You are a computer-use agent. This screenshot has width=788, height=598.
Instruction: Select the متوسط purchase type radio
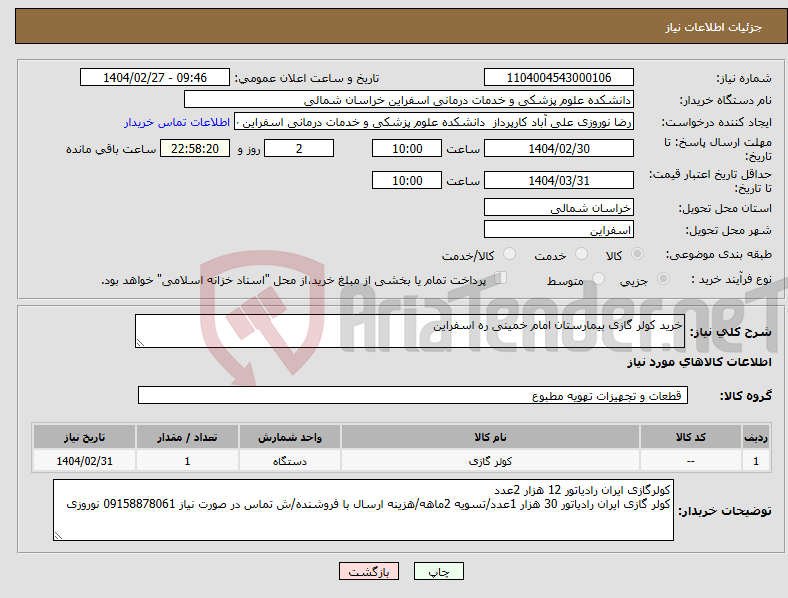coord(599,279)
